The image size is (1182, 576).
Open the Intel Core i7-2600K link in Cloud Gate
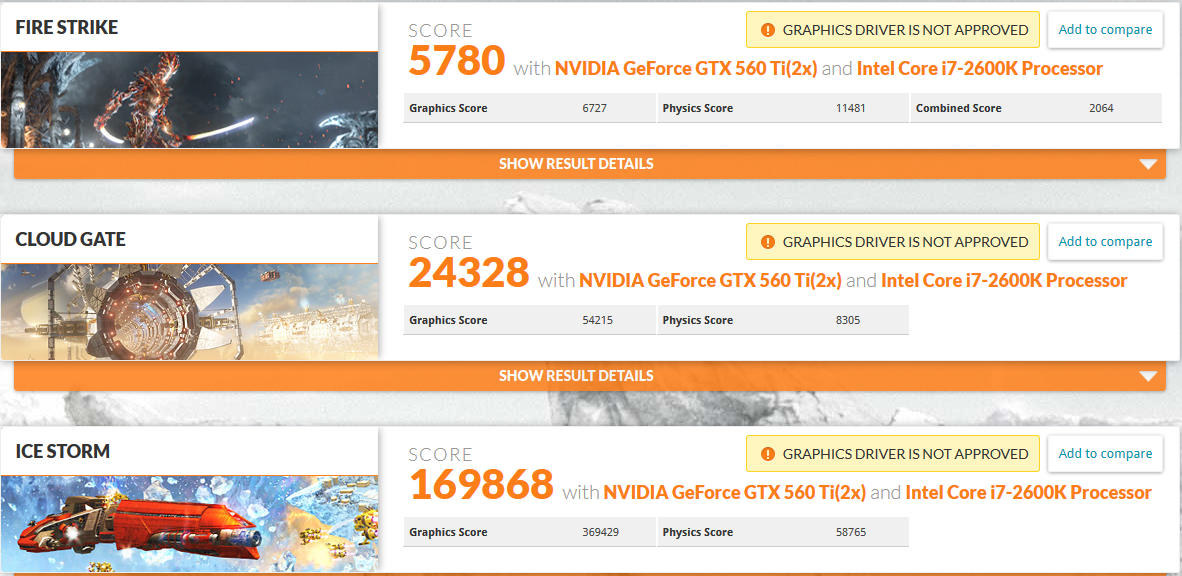click(x=1004, y=281)
